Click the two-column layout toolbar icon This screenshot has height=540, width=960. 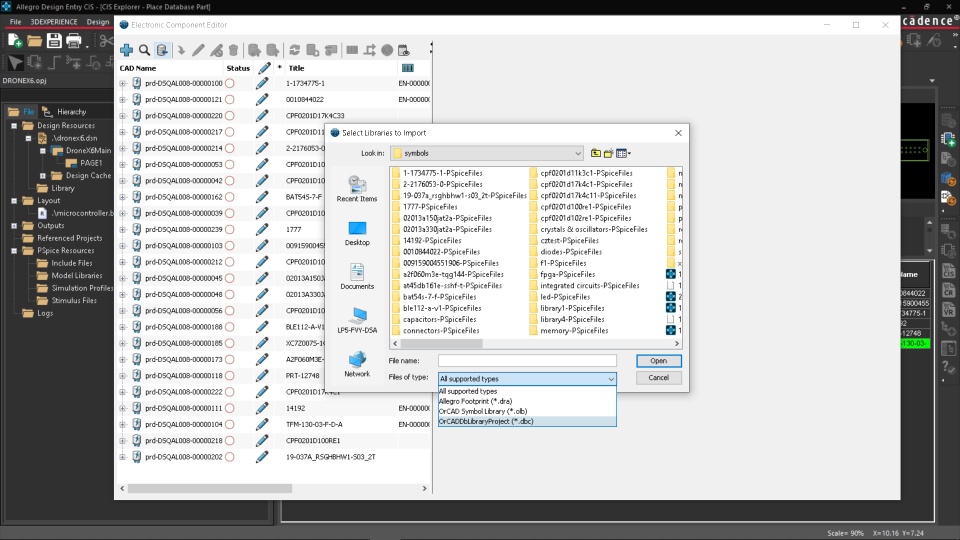click(x=352, y=50)
